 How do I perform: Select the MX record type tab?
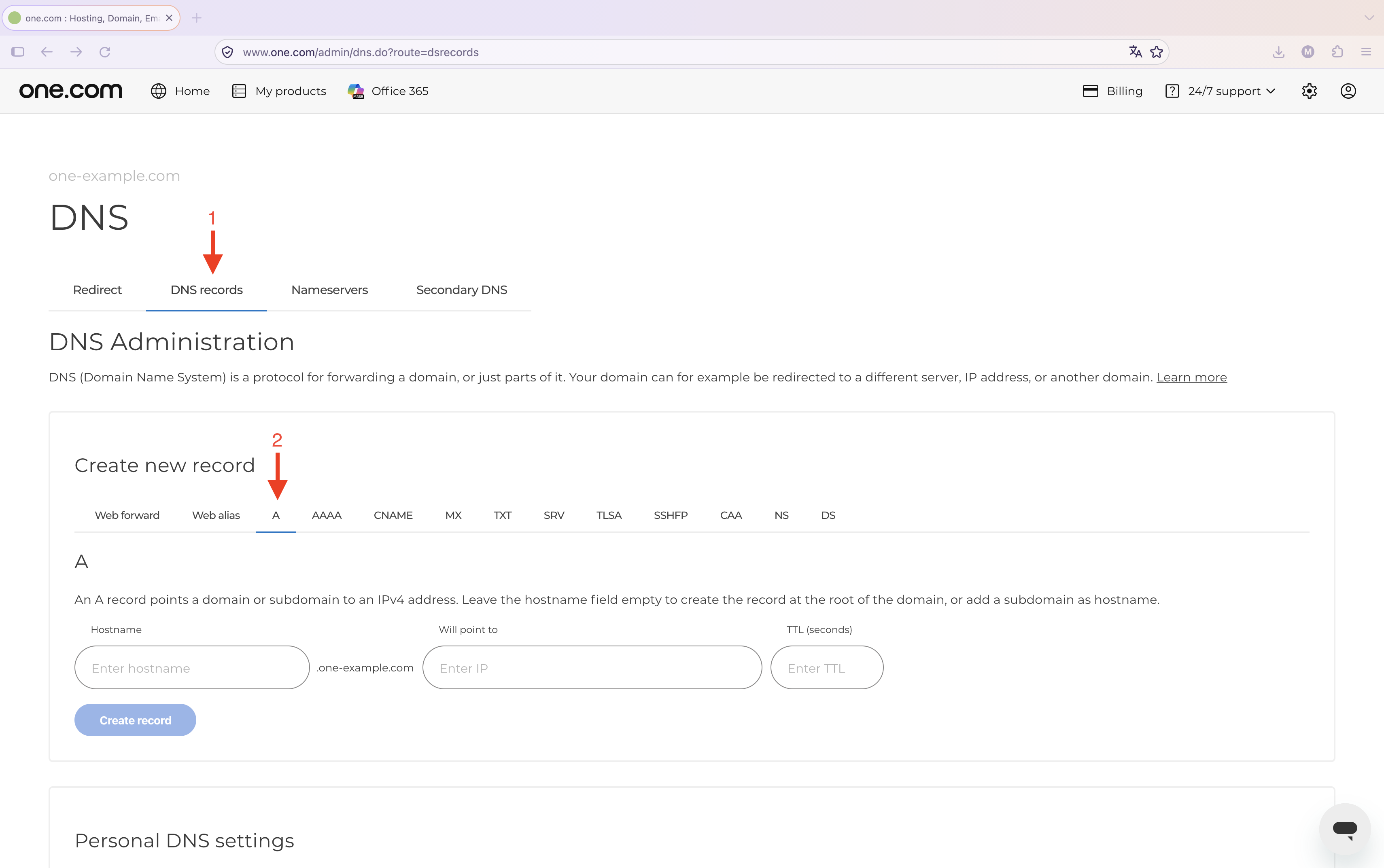click(x=453, y=516)
